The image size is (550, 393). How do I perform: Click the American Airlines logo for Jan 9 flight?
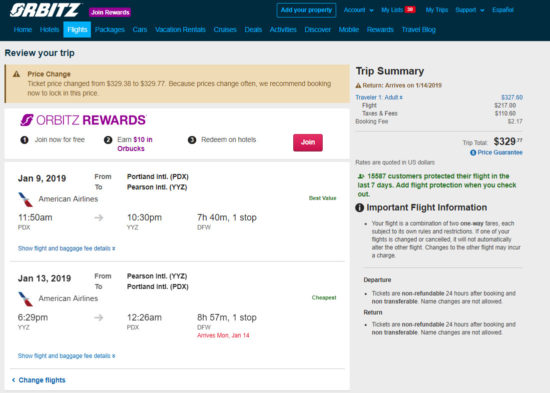click(x=25, y=199)
